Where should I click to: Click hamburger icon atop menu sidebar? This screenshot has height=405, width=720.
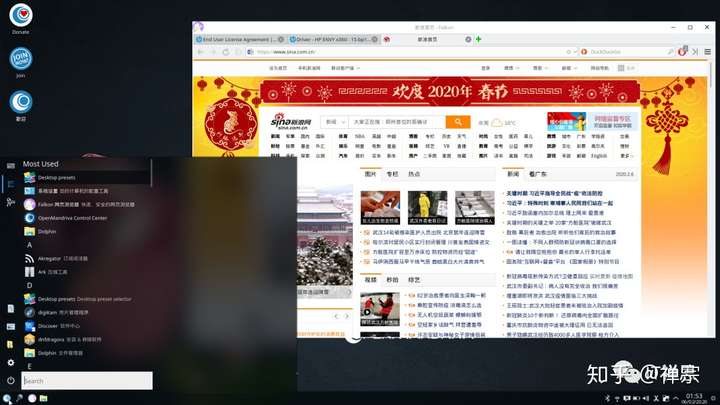[11, 165]
